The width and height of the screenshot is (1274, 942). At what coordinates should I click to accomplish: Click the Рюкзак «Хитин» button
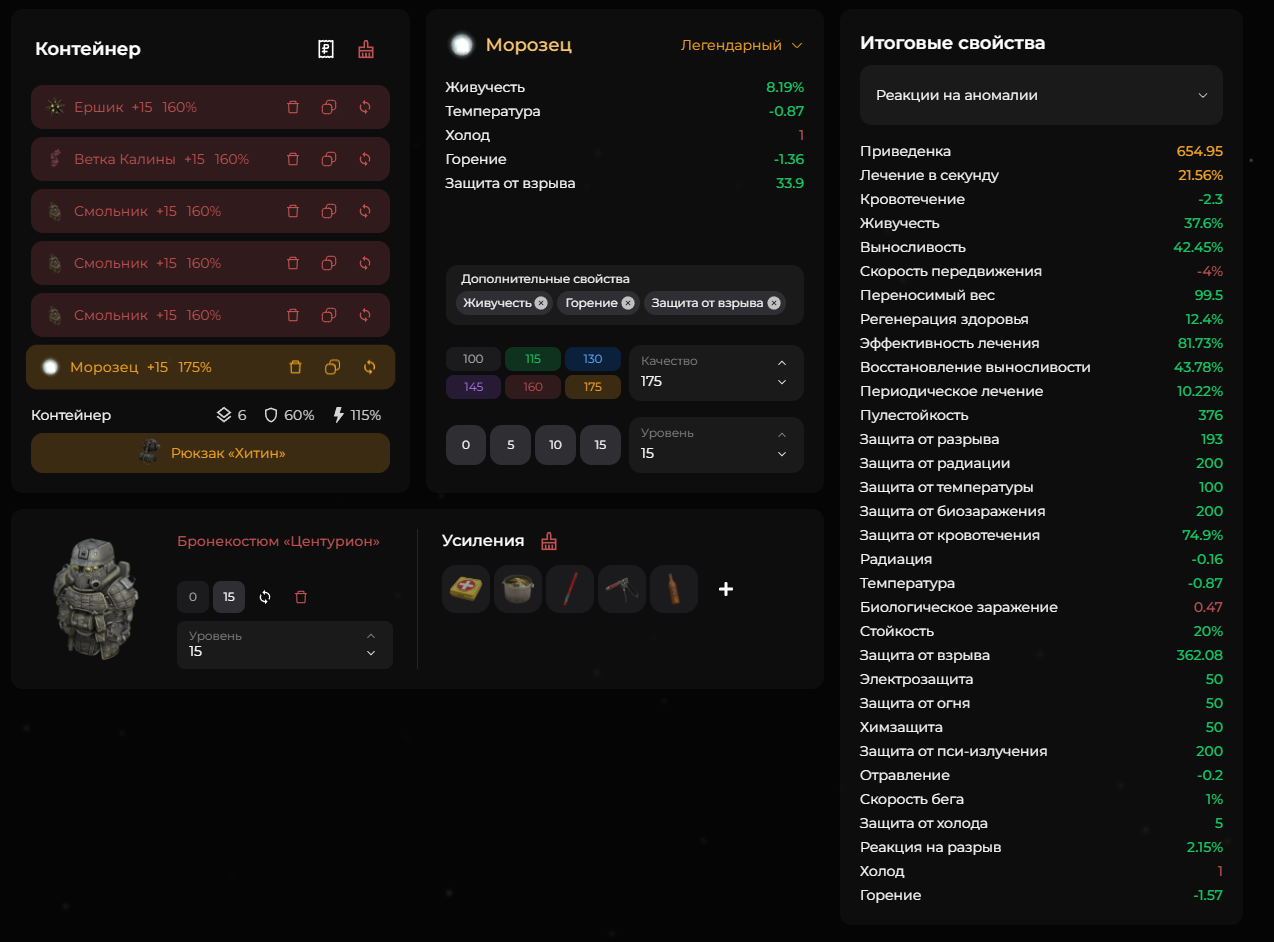point(210,453)
